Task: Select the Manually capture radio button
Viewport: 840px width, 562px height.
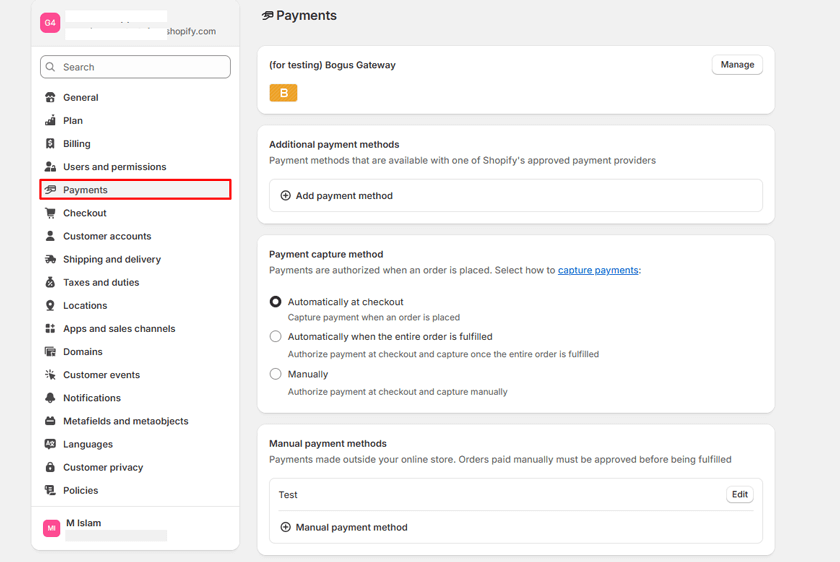Action: 275,374
